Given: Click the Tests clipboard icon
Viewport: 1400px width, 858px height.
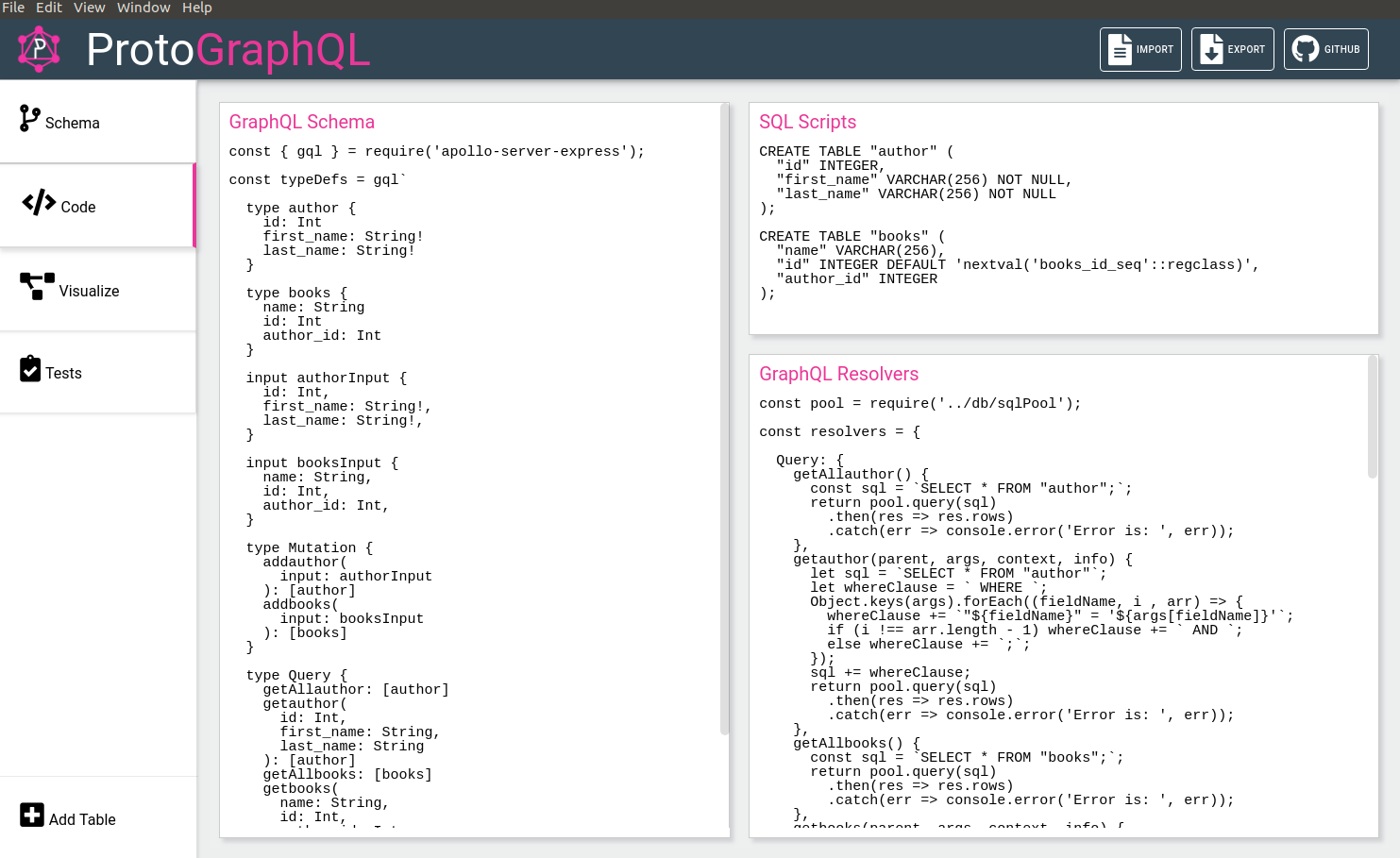Looking at the screenshot, I should (30, 368).
